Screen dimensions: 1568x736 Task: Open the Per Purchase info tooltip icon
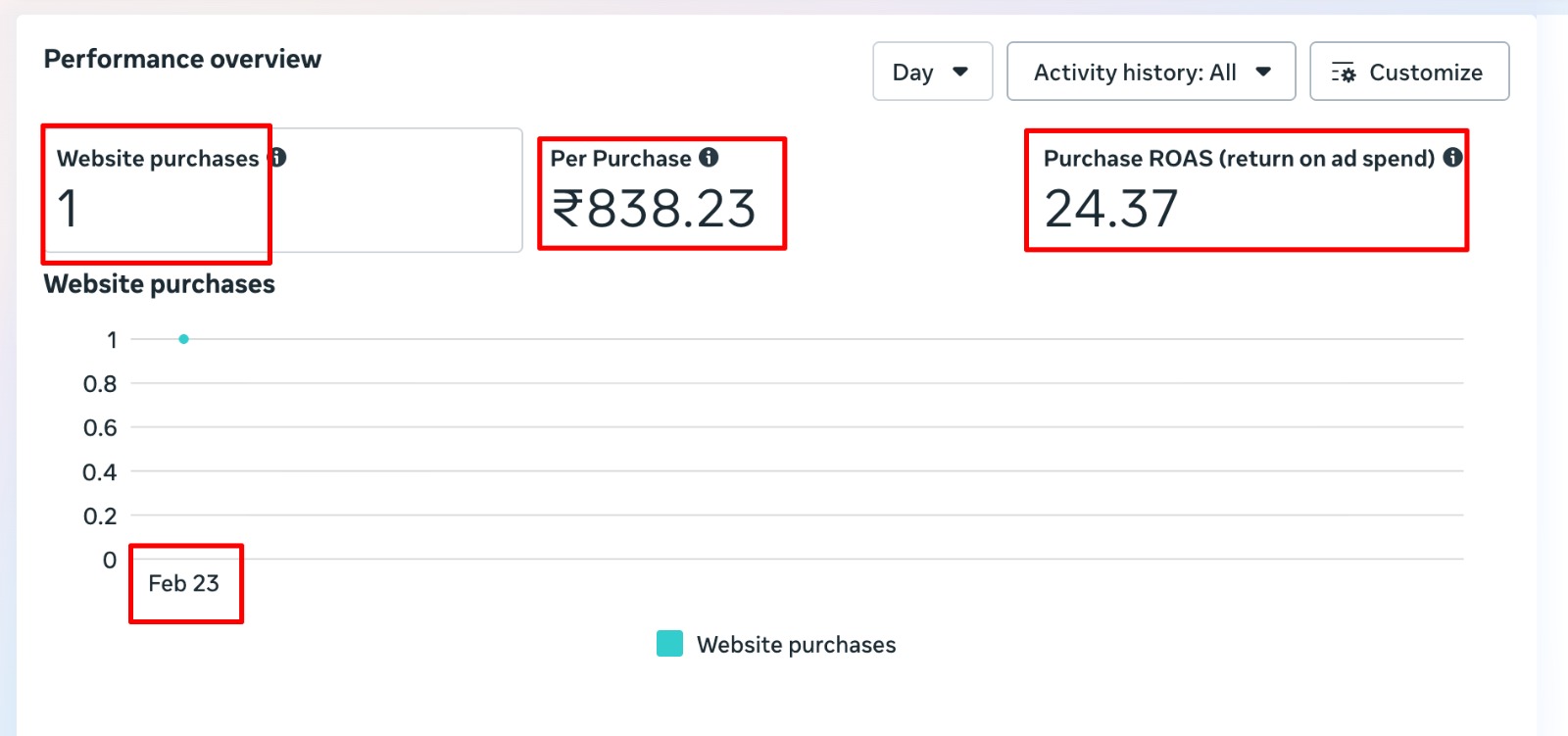[709, 158]
